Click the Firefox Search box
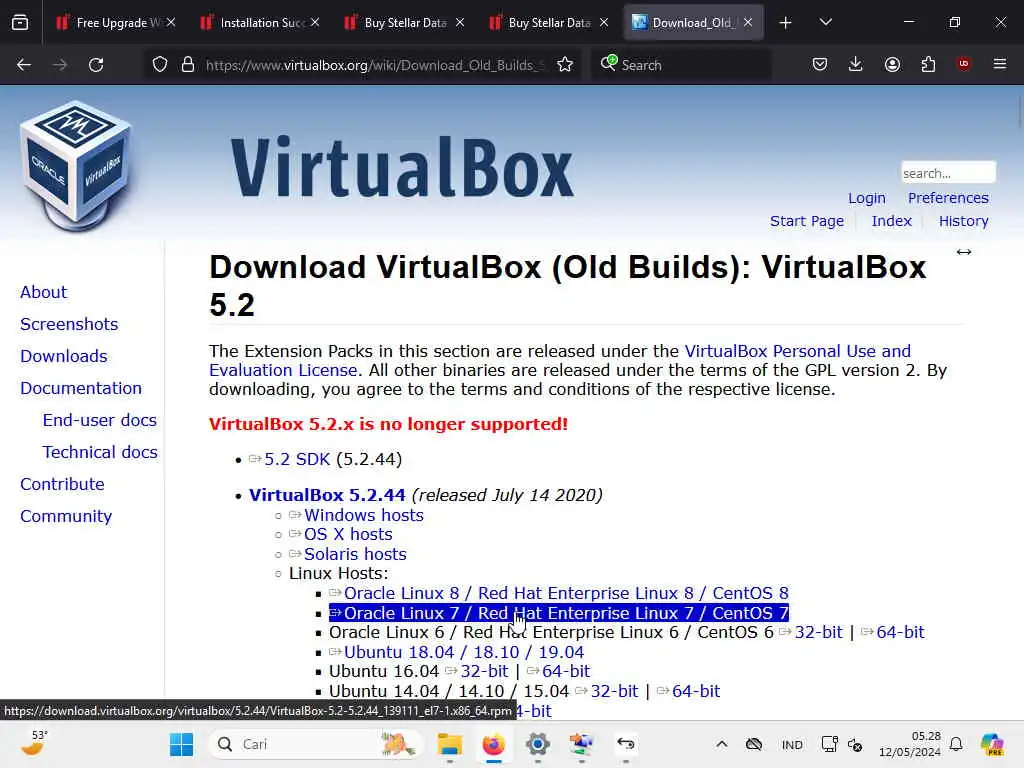1024x768 pixels. coord(682,65)
